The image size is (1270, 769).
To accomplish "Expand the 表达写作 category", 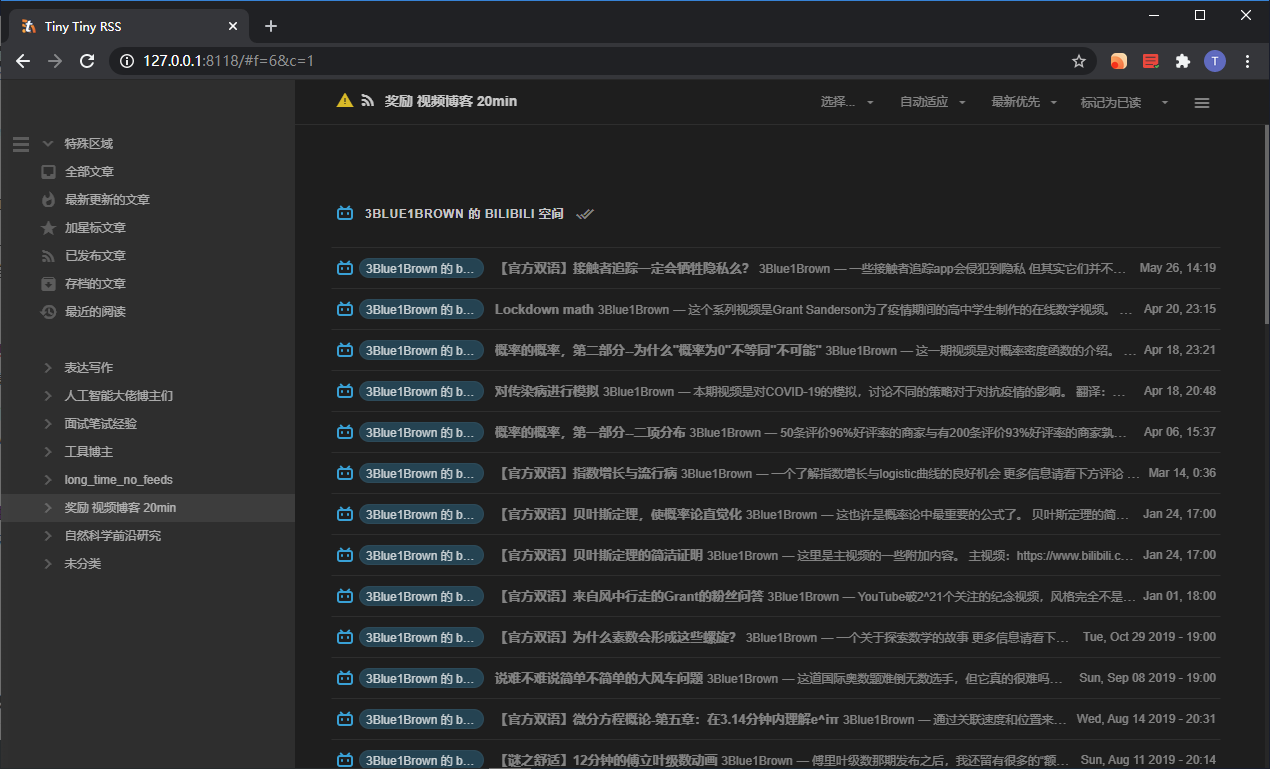I will [x=48, y=368].
